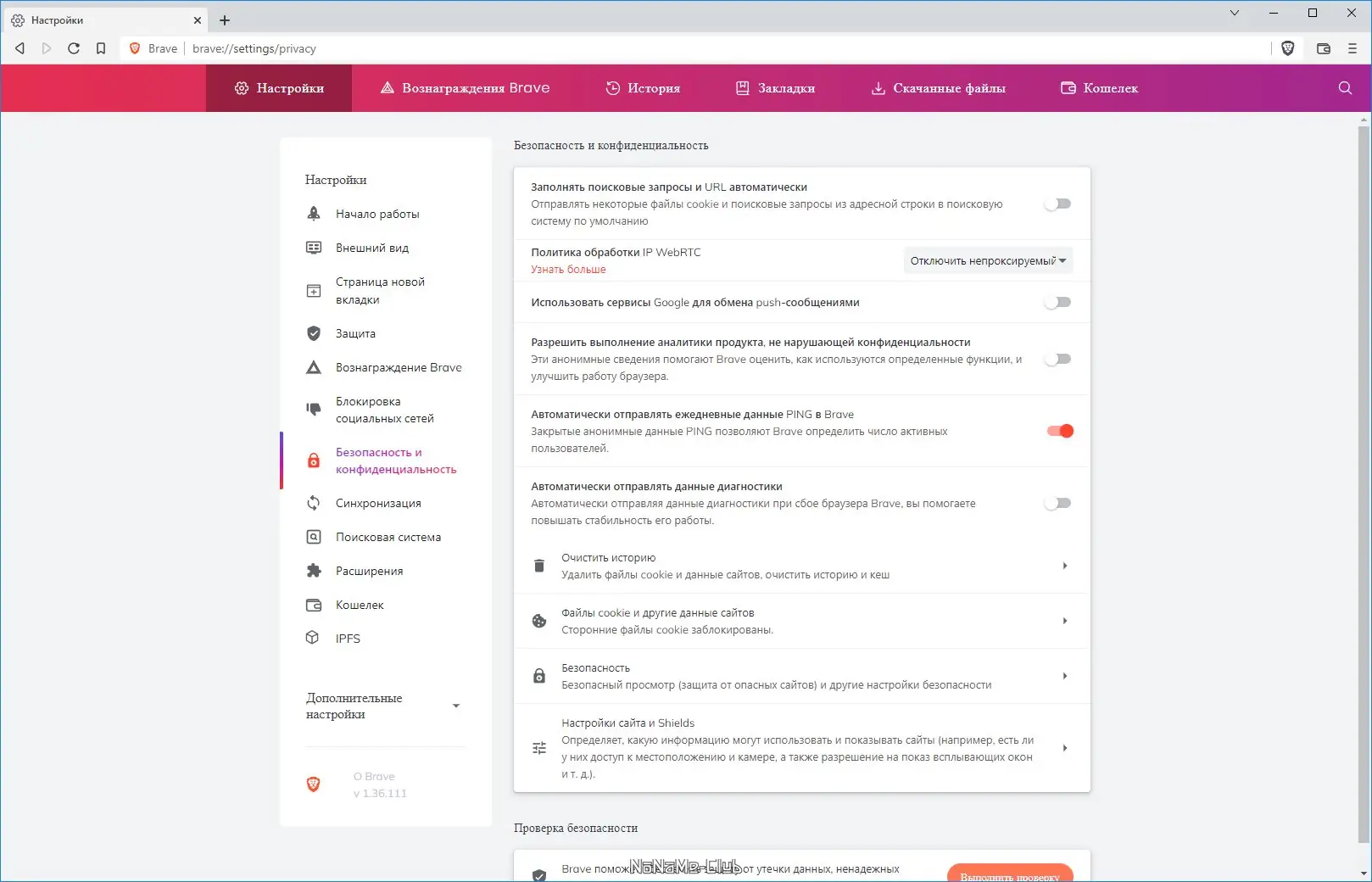Click the Внешний вид sidebar icon

tap(314, 248)
